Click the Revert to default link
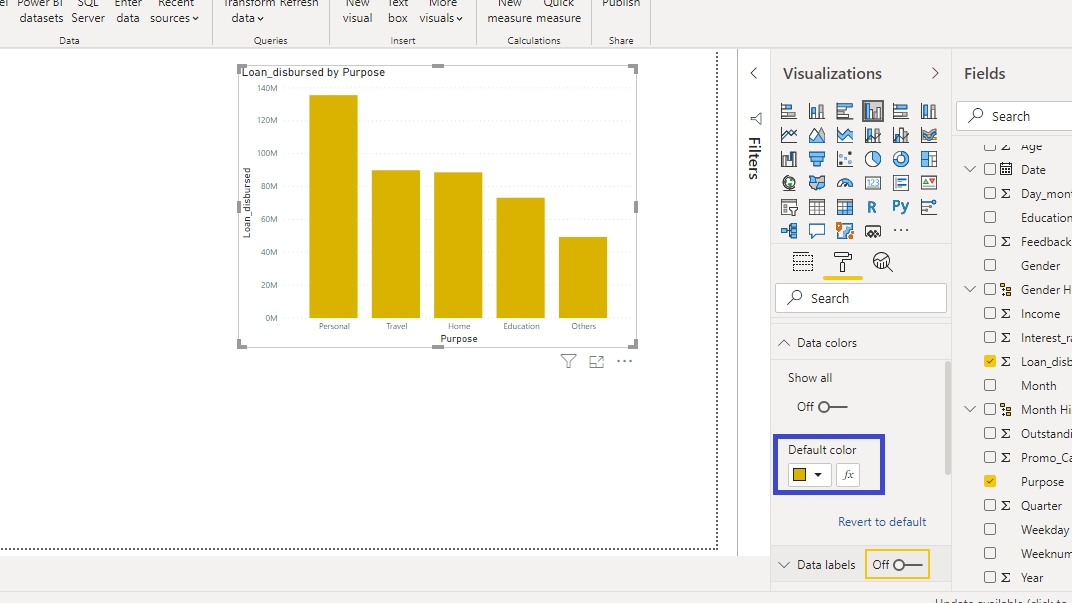The height and width of the screenshot is (603, 1072). [882, 522]
